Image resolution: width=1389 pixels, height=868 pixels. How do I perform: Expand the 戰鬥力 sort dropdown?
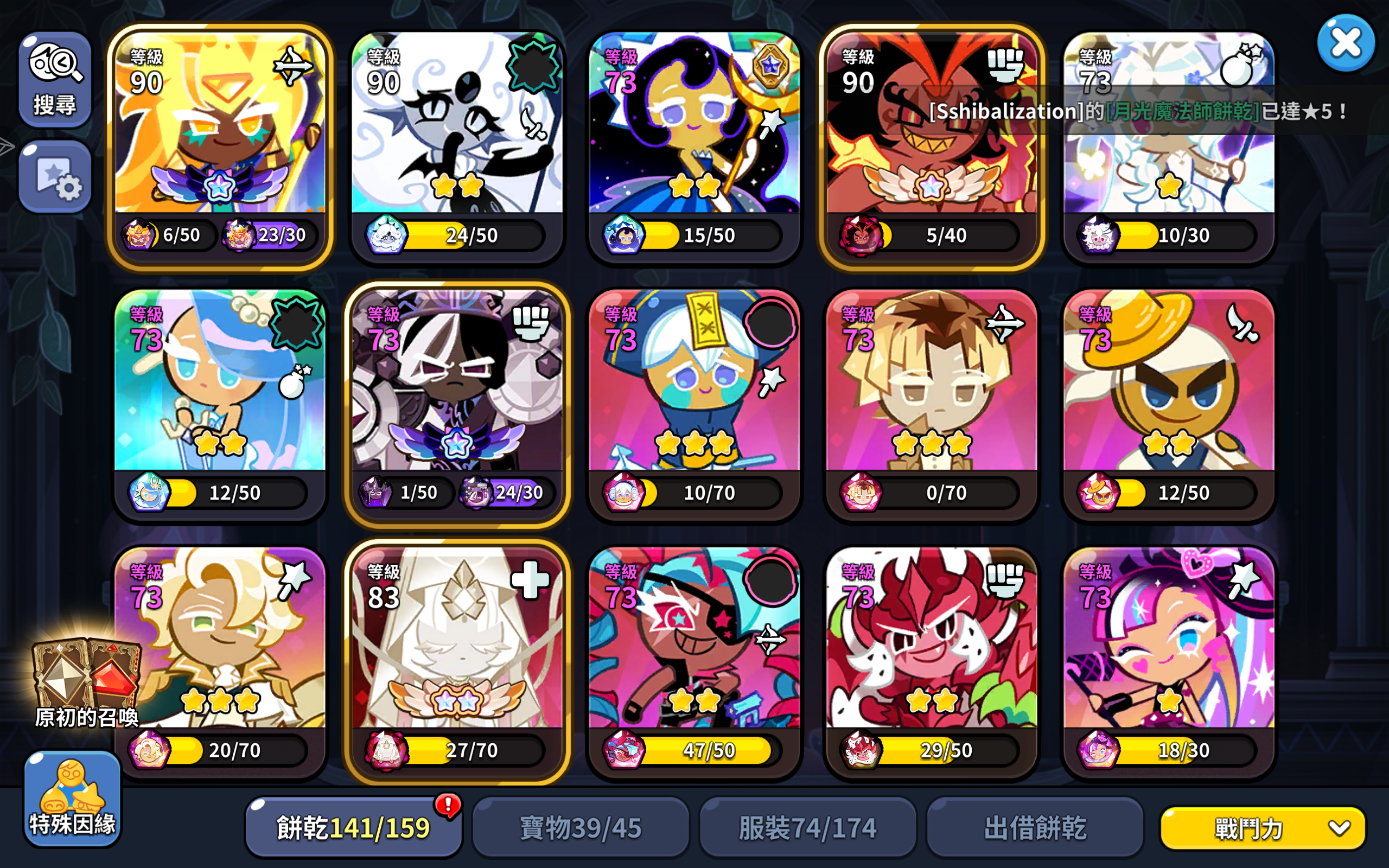click(1263, 828)
